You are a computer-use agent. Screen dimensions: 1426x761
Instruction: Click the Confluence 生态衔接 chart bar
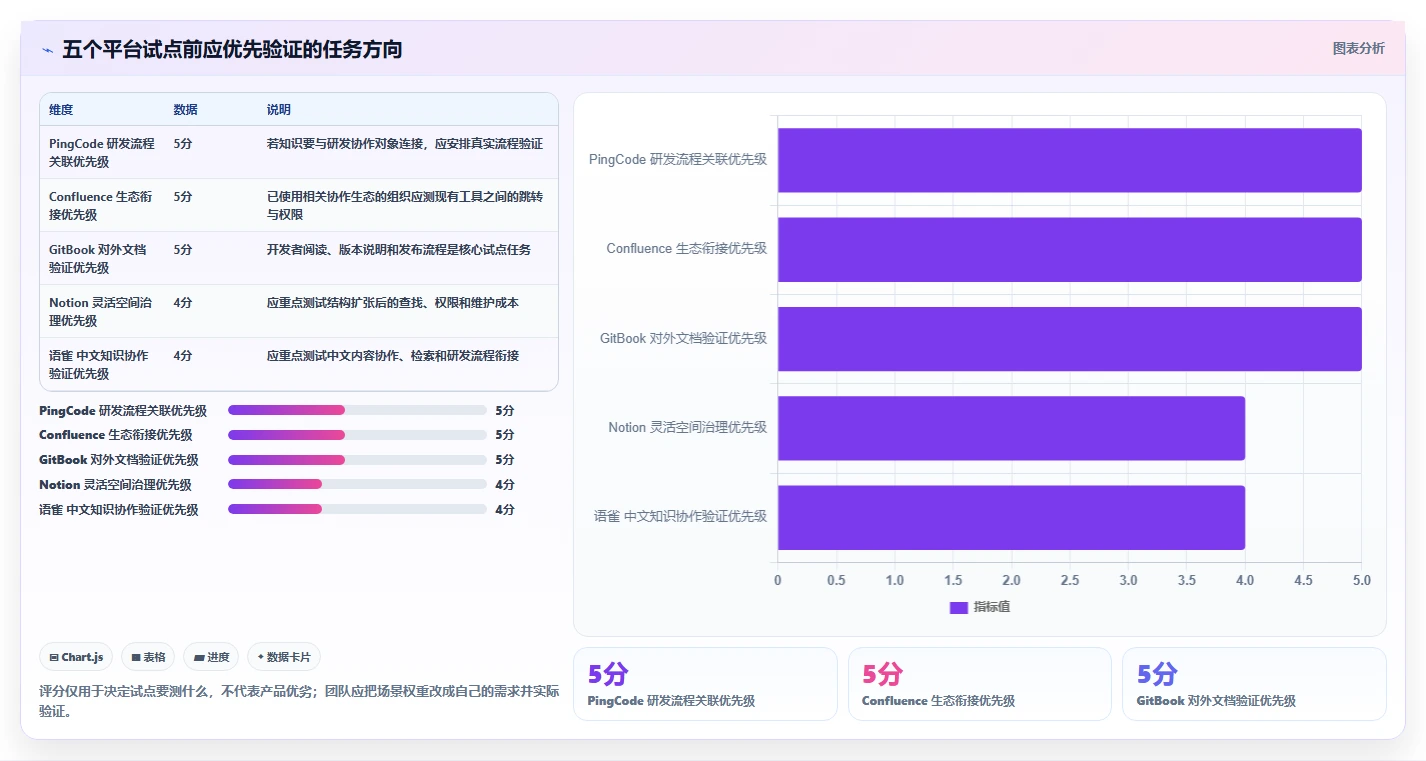coord(1070,249)
